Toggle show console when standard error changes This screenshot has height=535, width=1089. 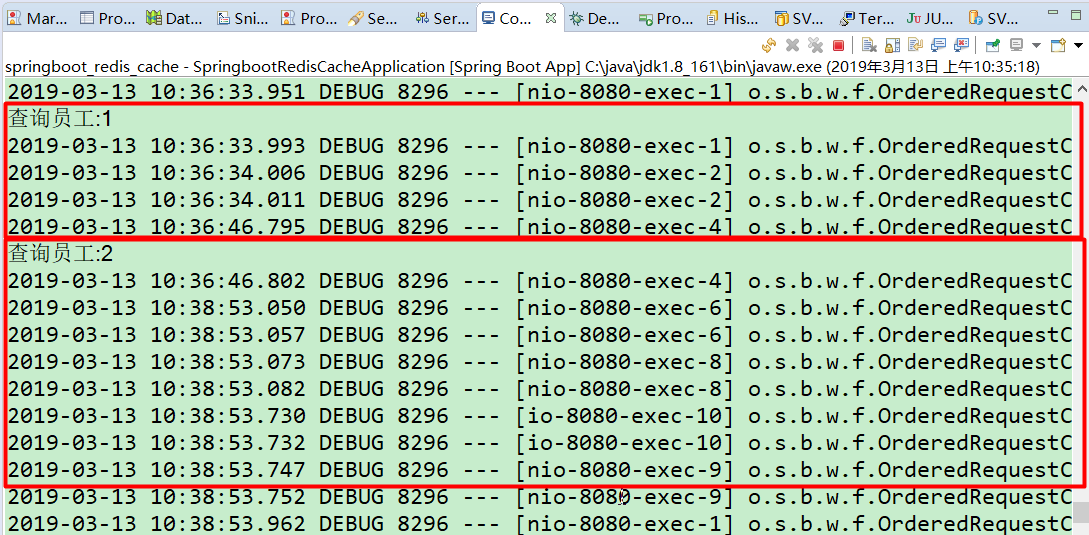[x=961, y=45]
